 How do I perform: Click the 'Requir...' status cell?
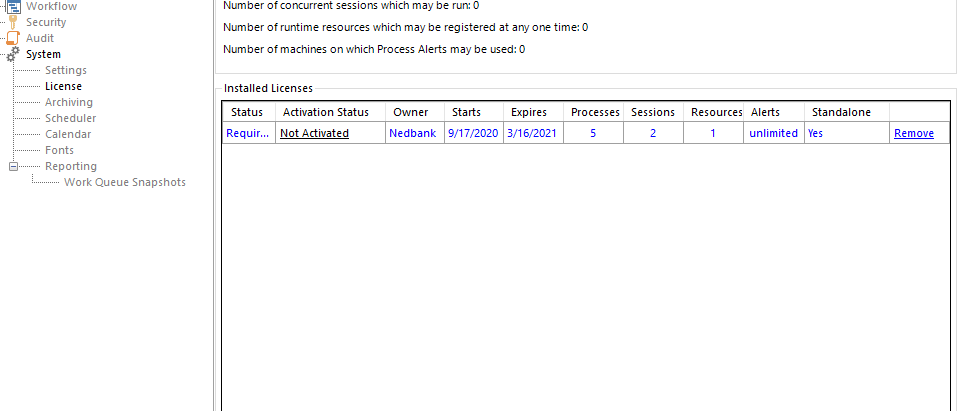tap(247, 133)
